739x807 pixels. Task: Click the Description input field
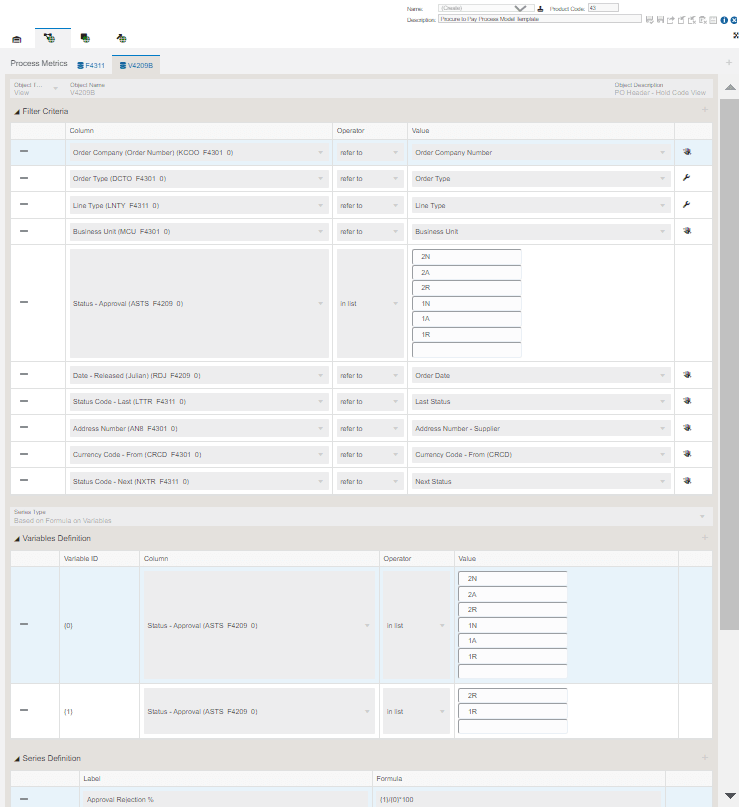coord(540,19)
